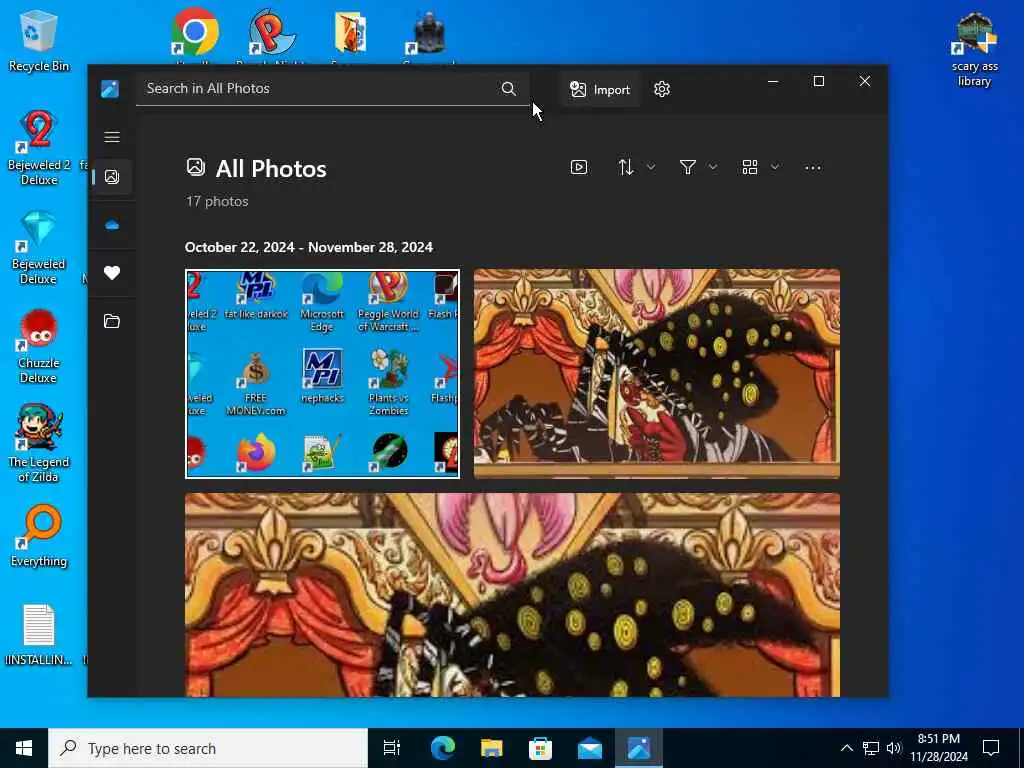Select the Peggle desktop shortcut
The height and width of the screenshot is (768, 1024).
(271, 33)
